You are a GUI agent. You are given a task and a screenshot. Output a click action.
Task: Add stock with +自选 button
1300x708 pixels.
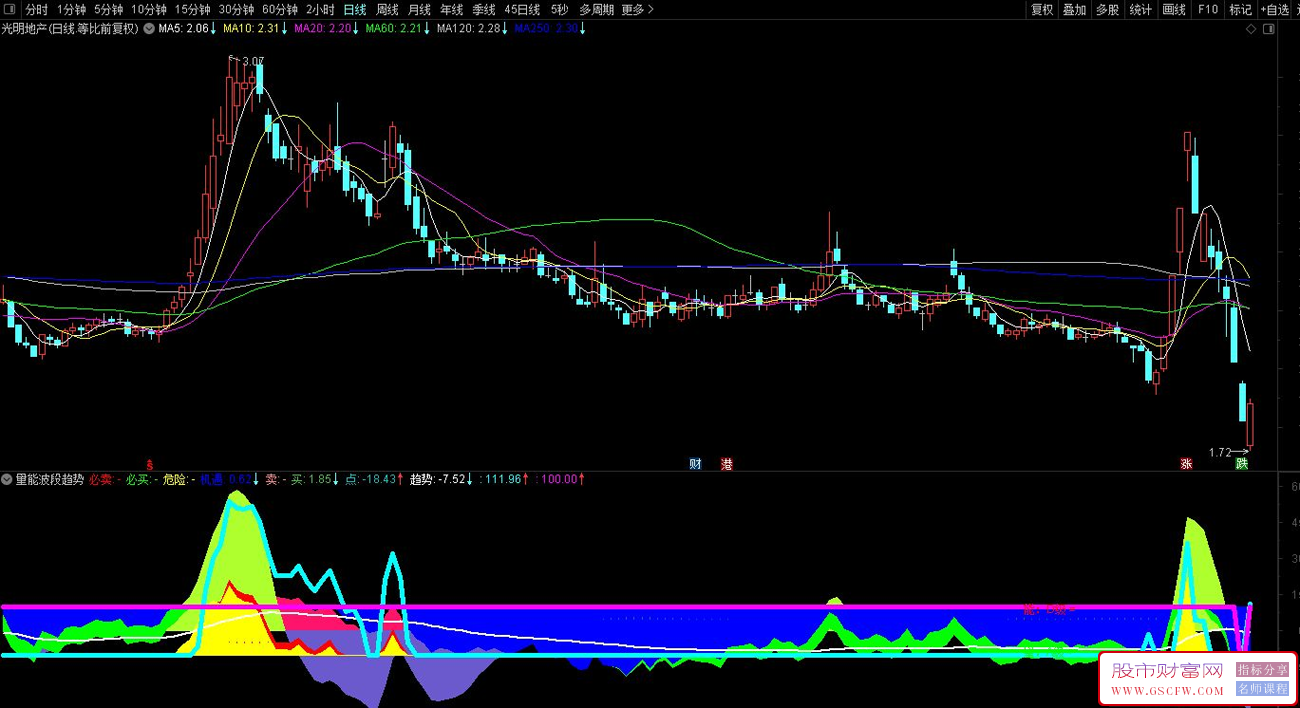click(1276, 9)
